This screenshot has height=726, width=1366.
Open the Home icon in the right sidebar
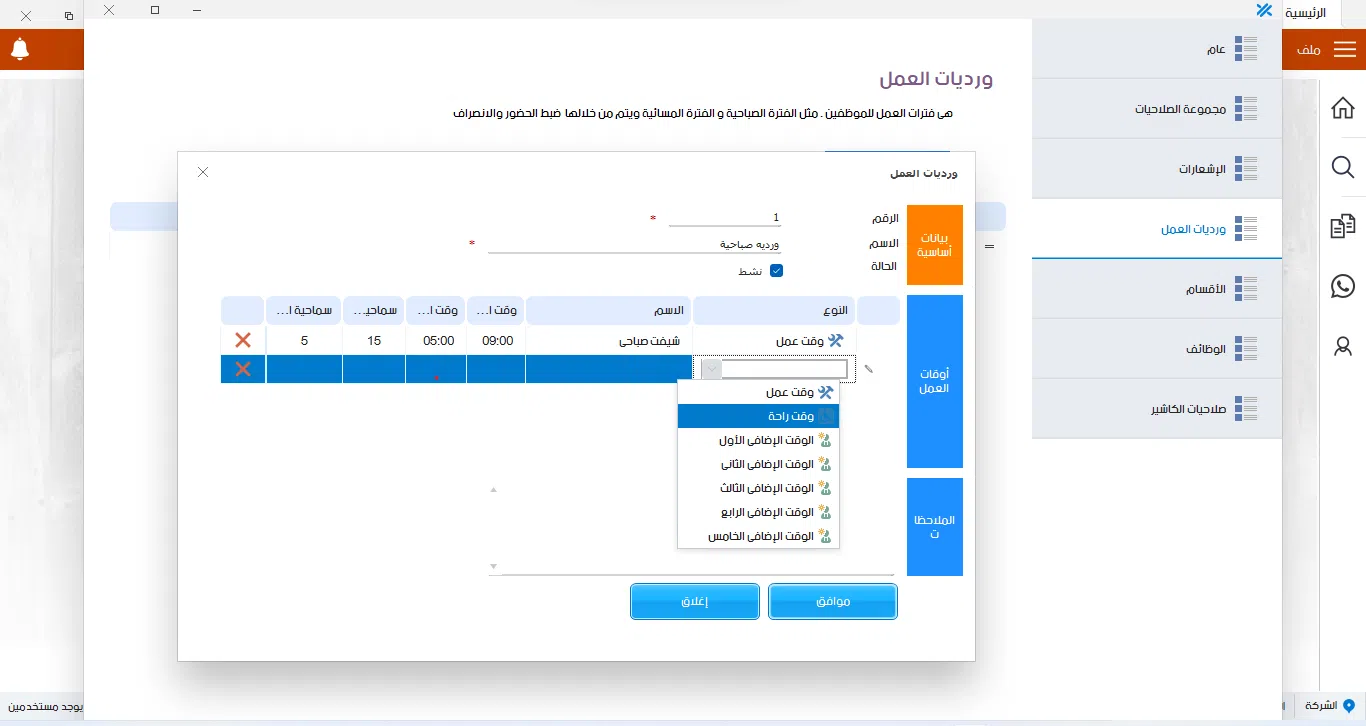point(1343,107)
